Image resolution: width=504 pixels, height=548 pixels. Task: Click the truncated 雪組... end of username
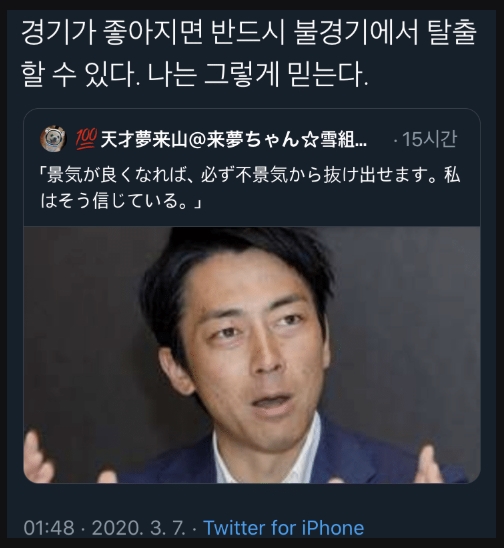[344, 139]
